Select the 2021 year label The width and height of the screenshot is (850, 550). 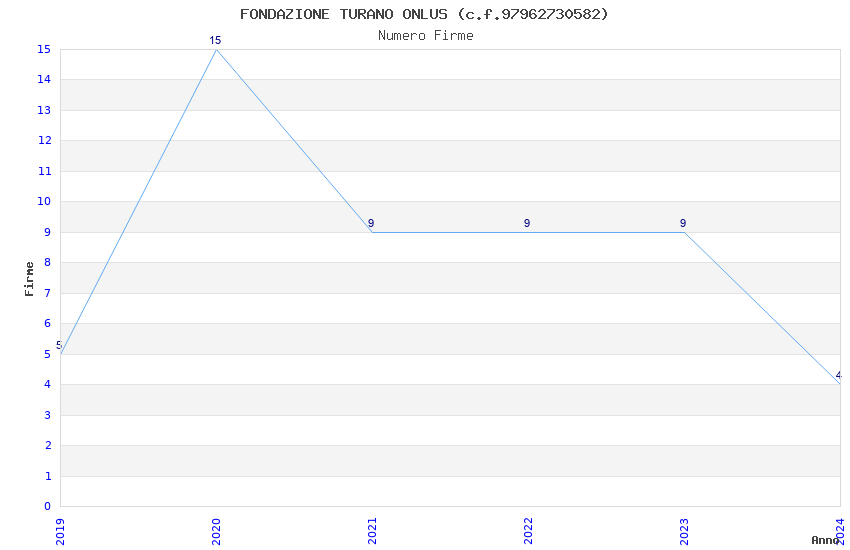click(372, 531)
